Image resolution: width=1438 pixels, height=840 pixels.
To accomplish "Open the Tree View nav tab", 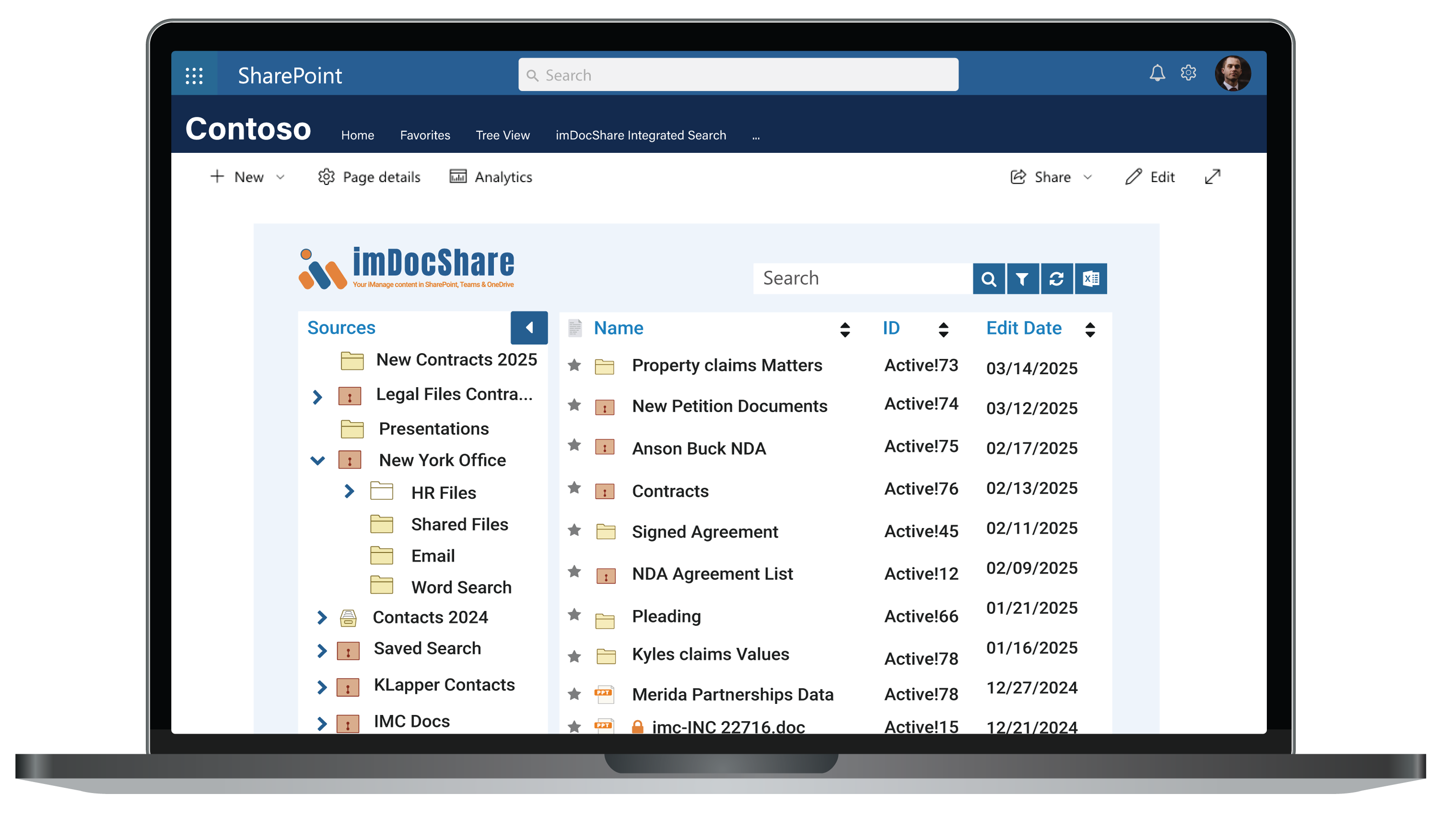I will tap(503, 135).
